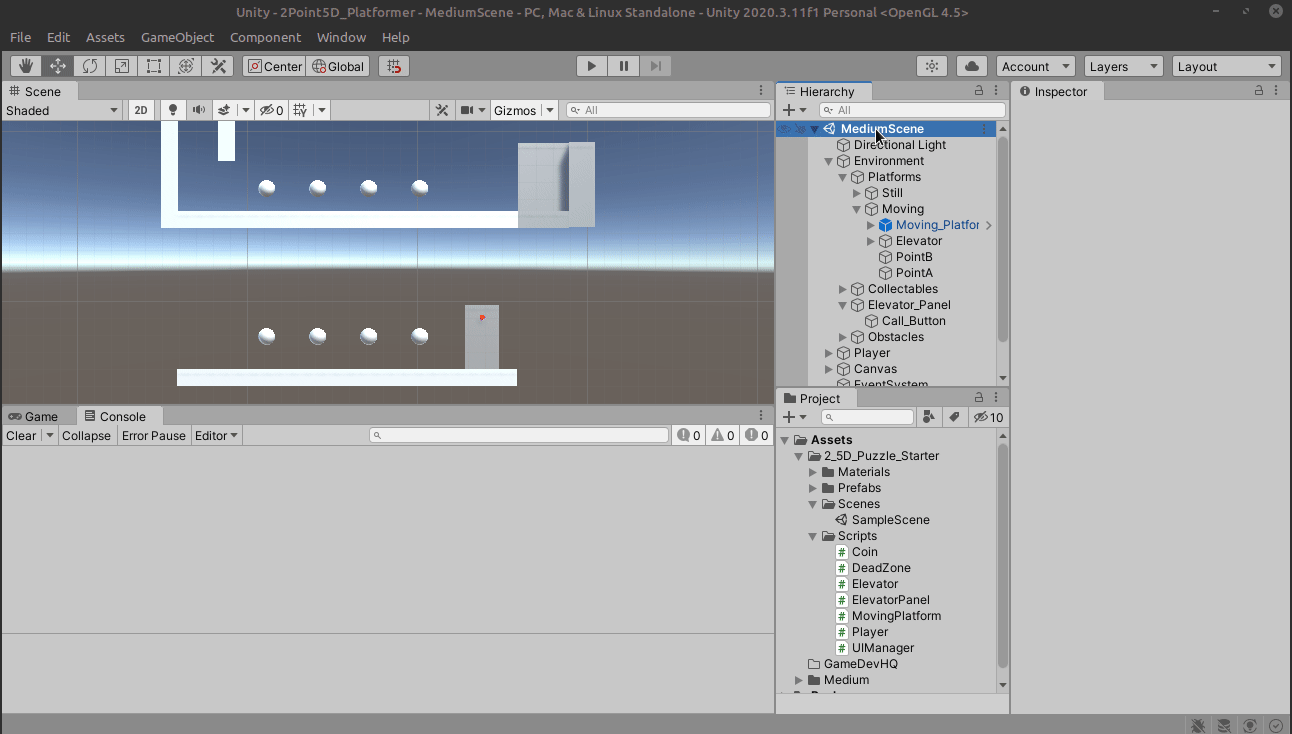The height and width of the screenshot is (734, 1292).
Task: Toggle hidden objects visibility in Scene
Action: (x=271, y=110)
